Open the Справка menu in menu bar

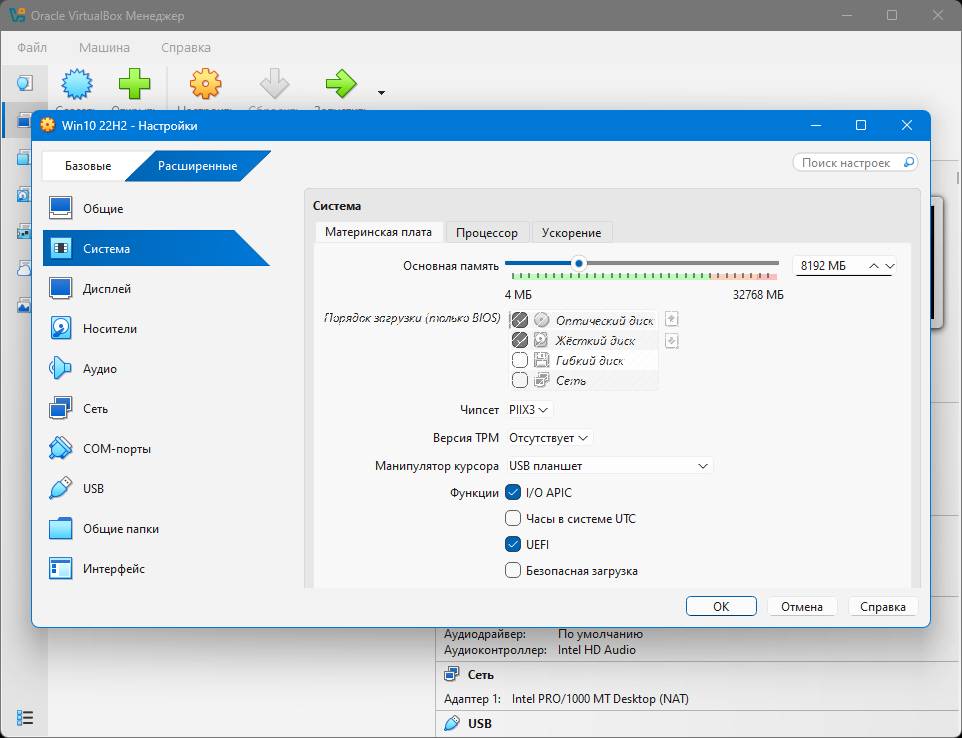tap(186, 47)
